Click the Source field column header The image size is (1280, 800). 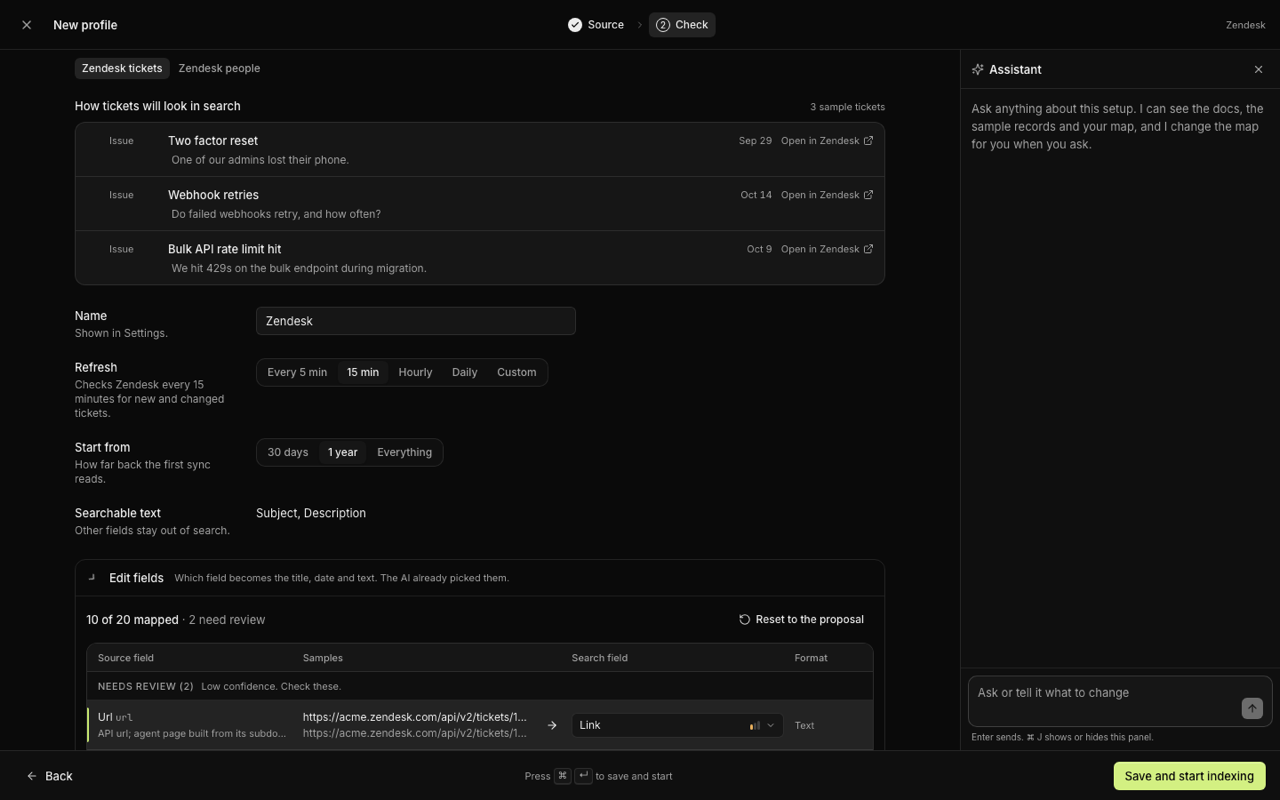126,658
